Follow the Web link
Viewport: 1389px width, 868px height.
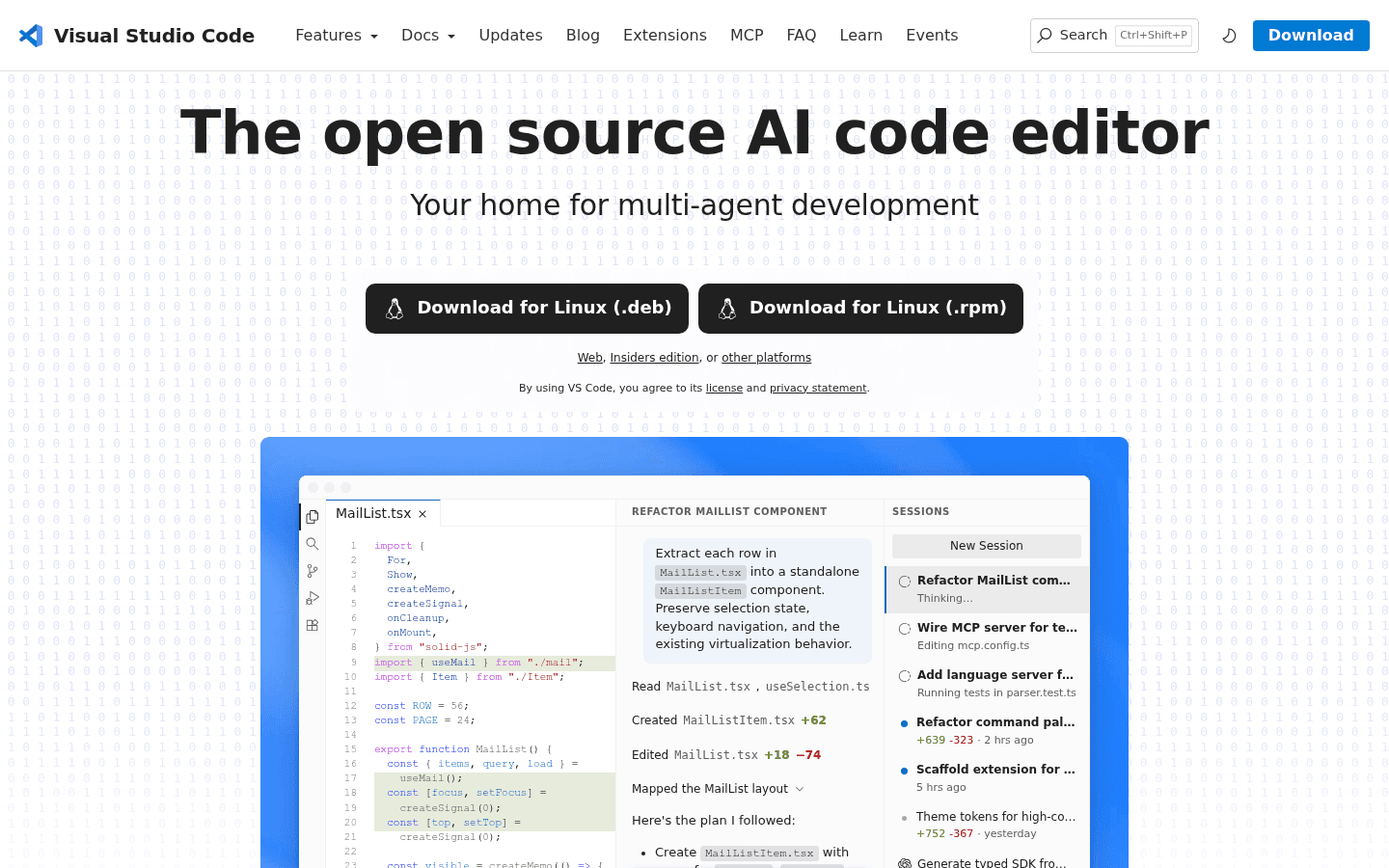pyautogui.click(x=590, y=358)
